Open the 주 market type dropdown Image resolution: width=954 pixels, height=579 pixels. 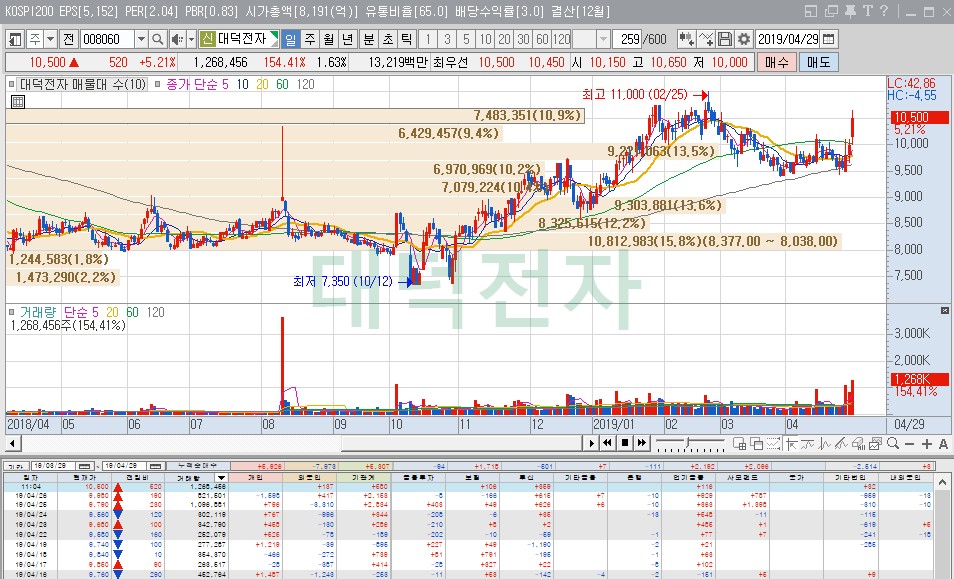pos(50,40)
